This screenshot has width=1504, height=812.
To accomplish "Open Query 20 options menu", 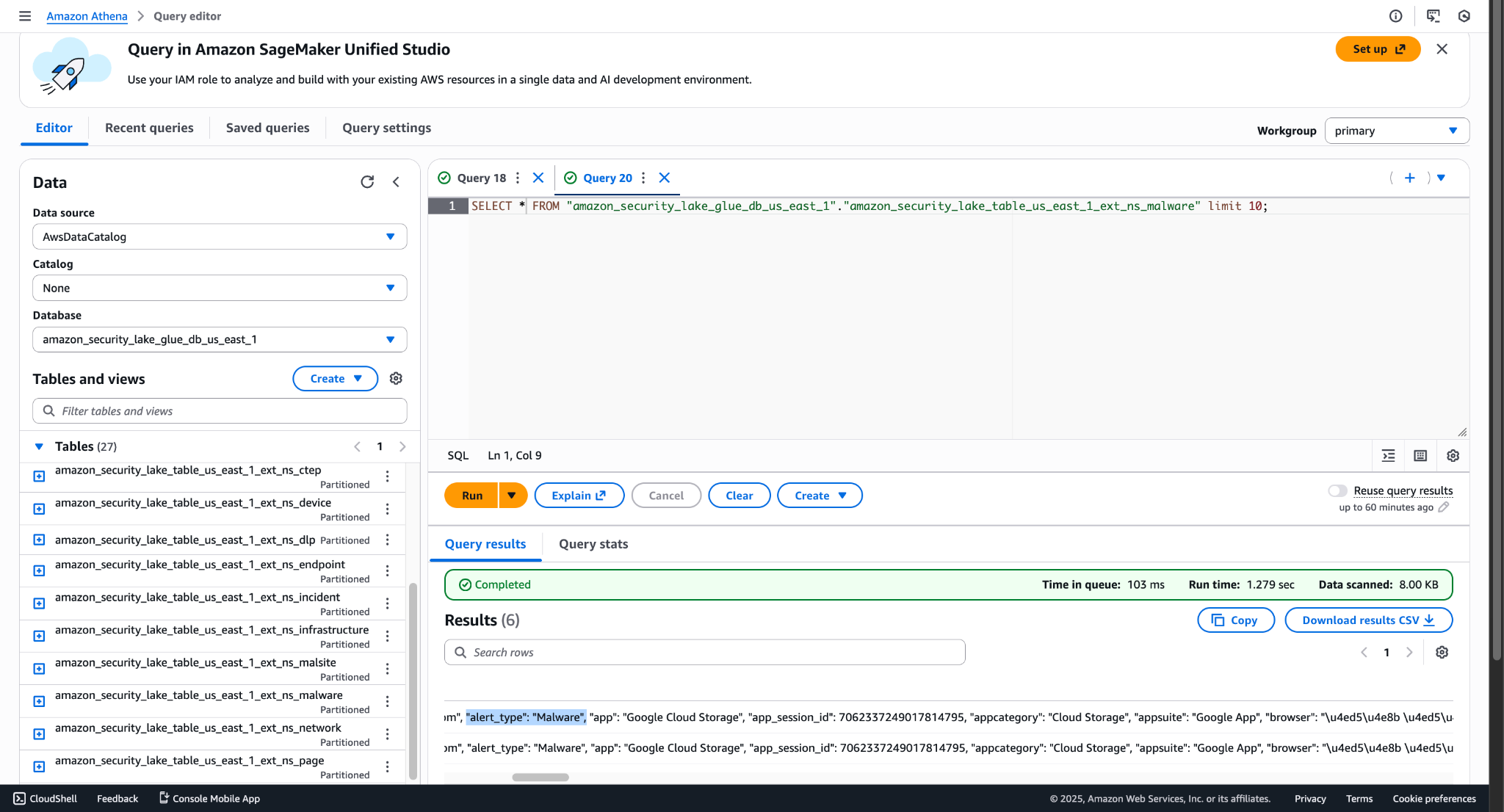I will (643, 178).
